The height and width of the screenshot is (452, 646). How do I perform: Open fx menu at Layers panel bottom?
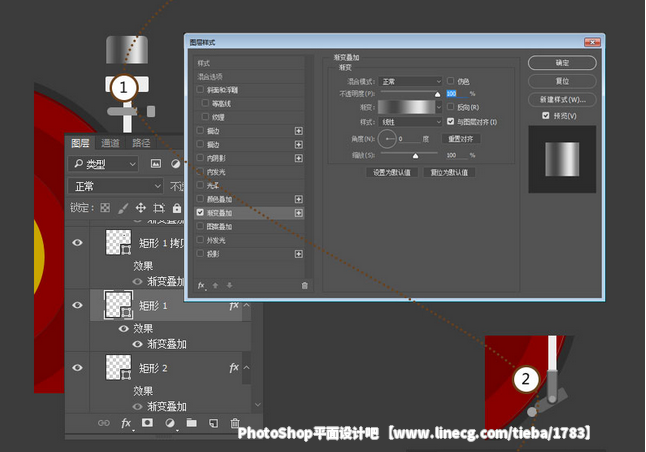click(x=126, y=423)
